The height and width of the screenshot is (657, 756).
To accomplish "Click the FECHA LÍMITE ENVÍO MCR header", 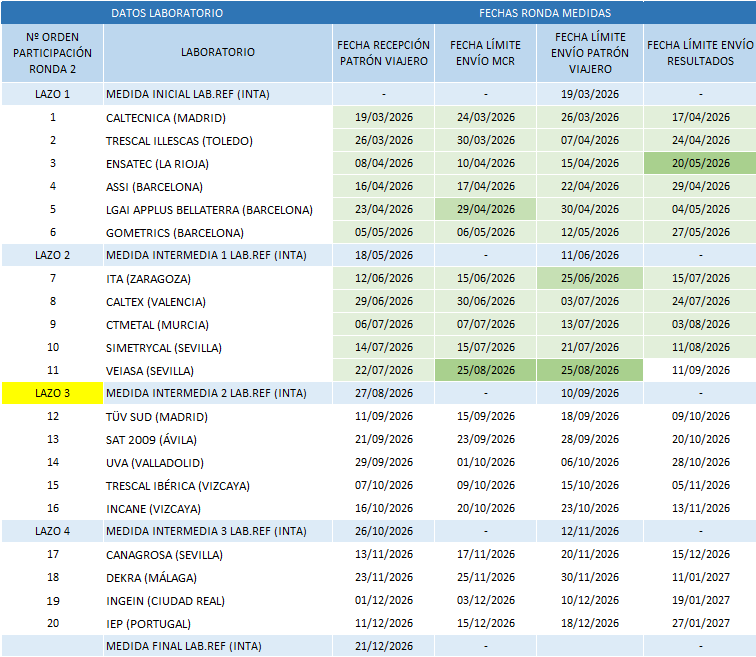I will 486,53.
